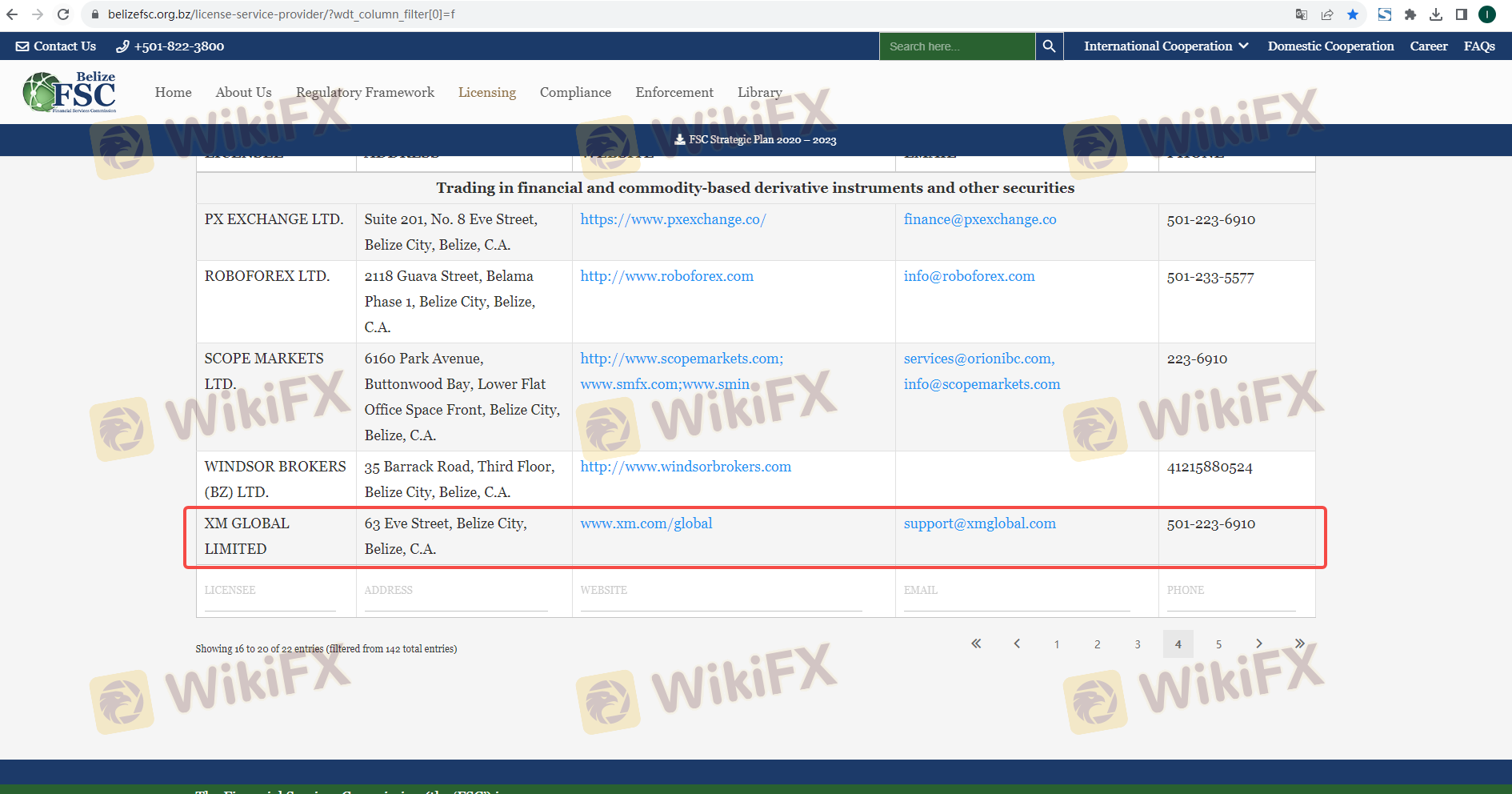Image resolution: width=1512 pixels, height=794 pixels.
Task: Click the info@roboforex.com email link
Action: [969, 276]
